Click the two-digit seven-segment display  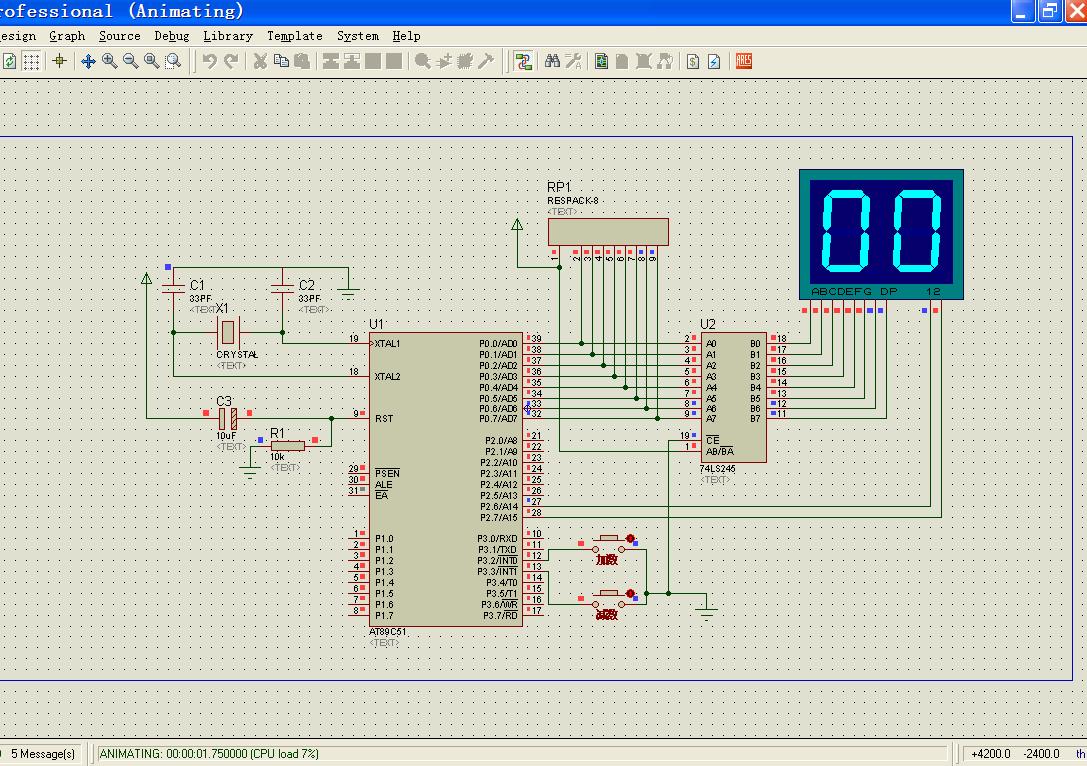tap(881, 234)
